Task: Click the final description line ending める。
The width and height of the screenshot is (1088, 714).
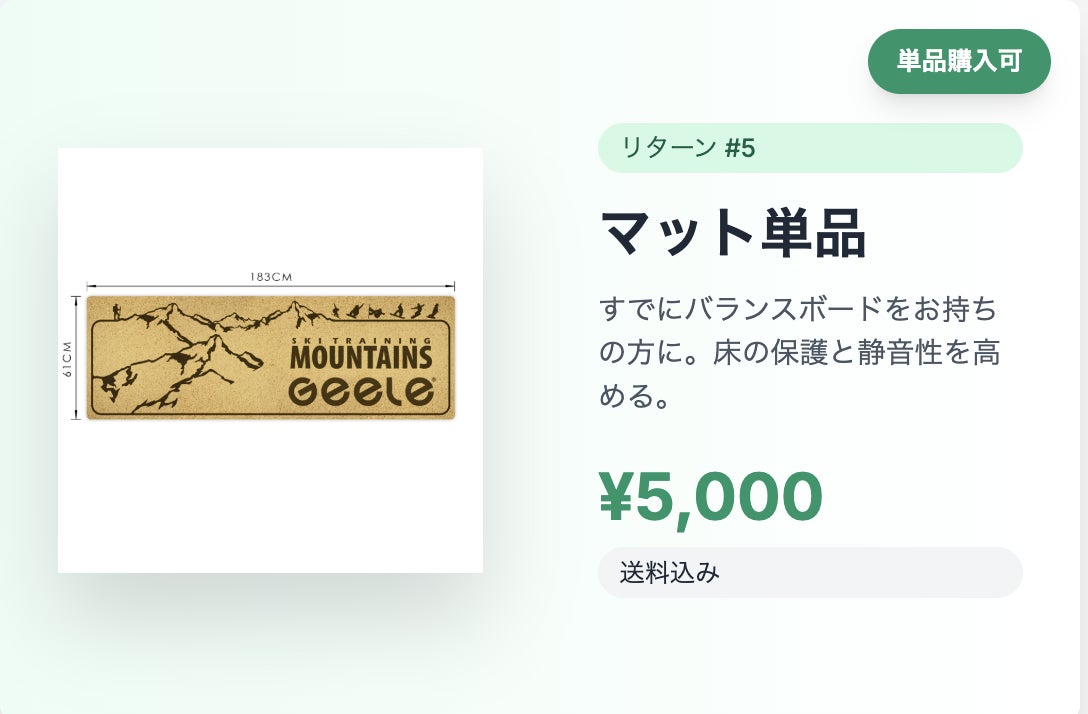Action: pos(634,398)
